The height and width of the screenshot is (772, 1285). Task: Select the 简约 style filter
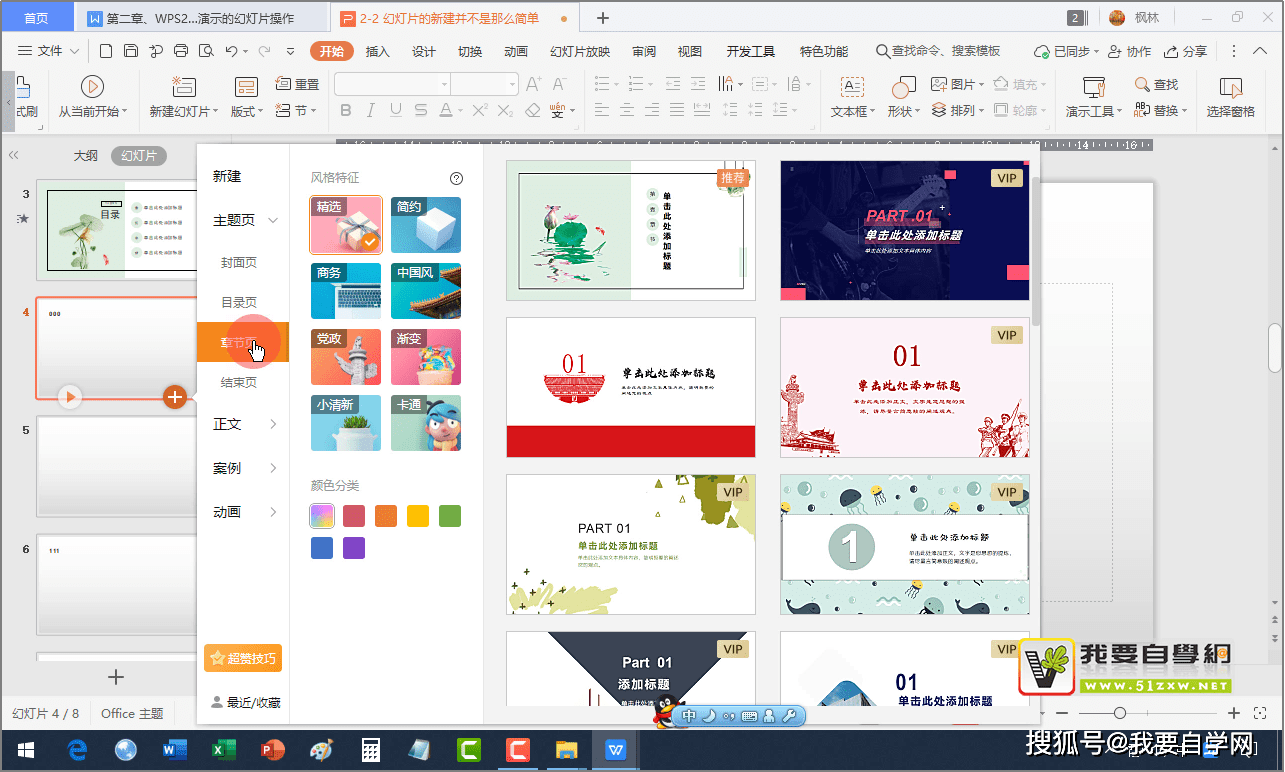[x=426, y=224]
